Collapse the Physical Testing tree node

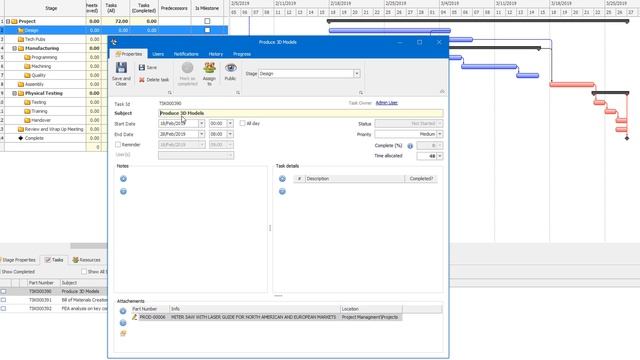tap(14, 93)
